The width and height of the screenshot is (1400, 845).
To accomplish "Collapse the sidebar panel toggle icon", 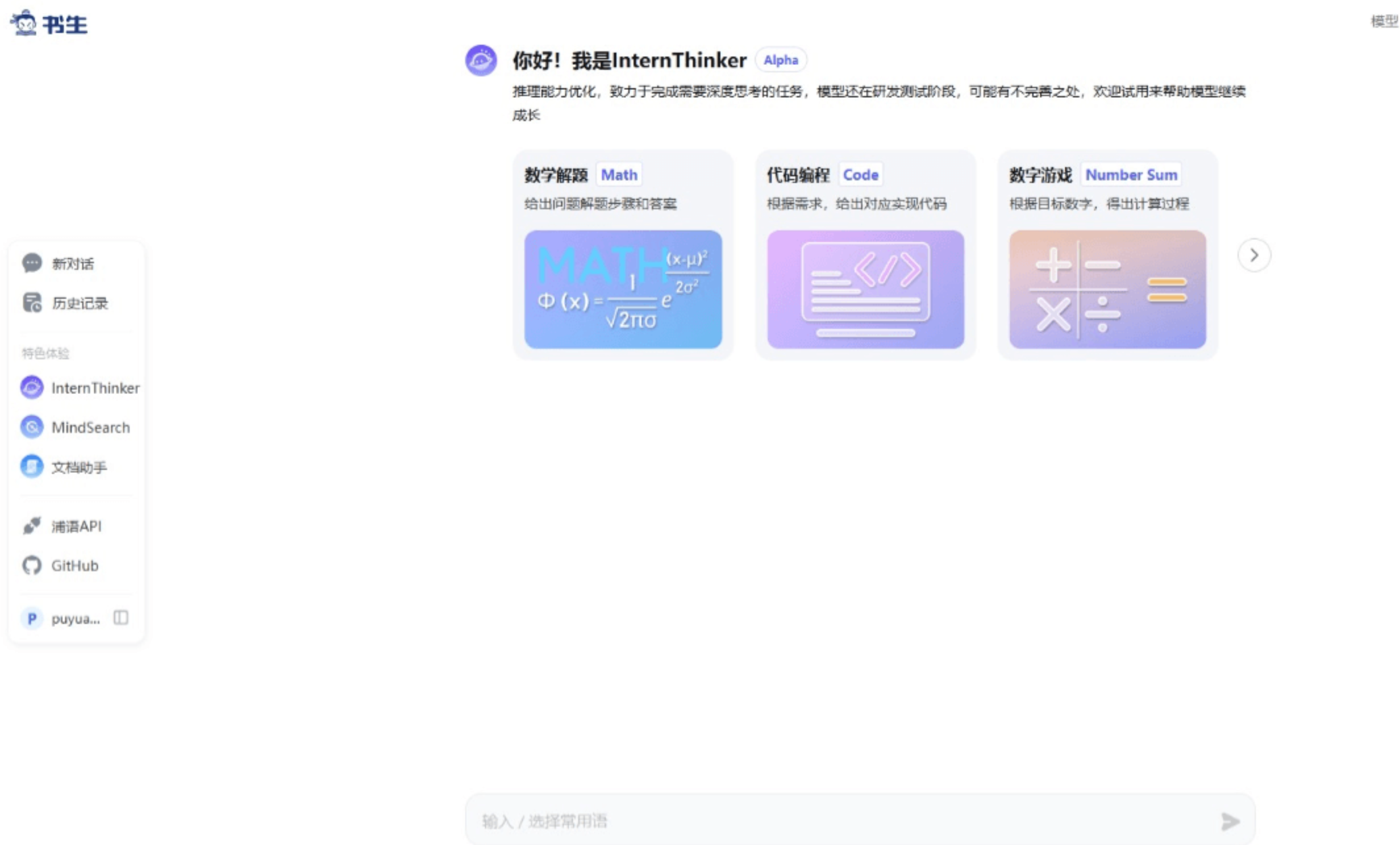I will pyautogui.click(x=121, y=617).
